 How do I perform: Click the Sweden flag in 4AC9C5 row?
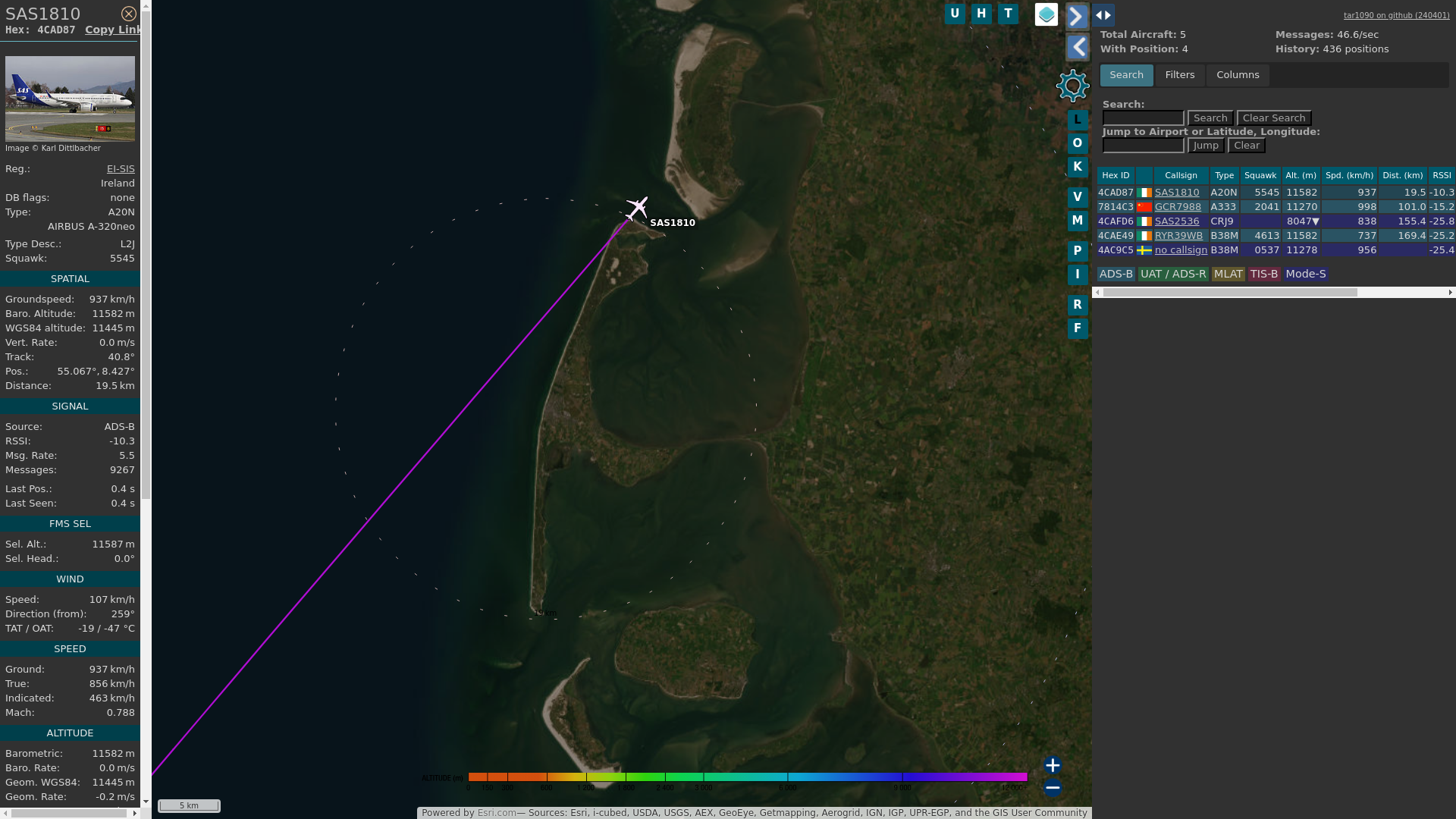(x=1144, y=250)
